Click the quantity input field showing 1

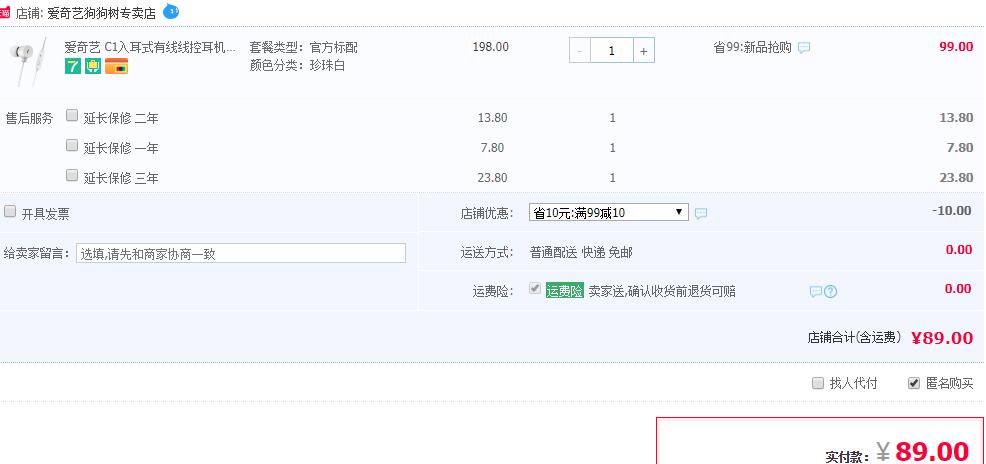(611, 51)
